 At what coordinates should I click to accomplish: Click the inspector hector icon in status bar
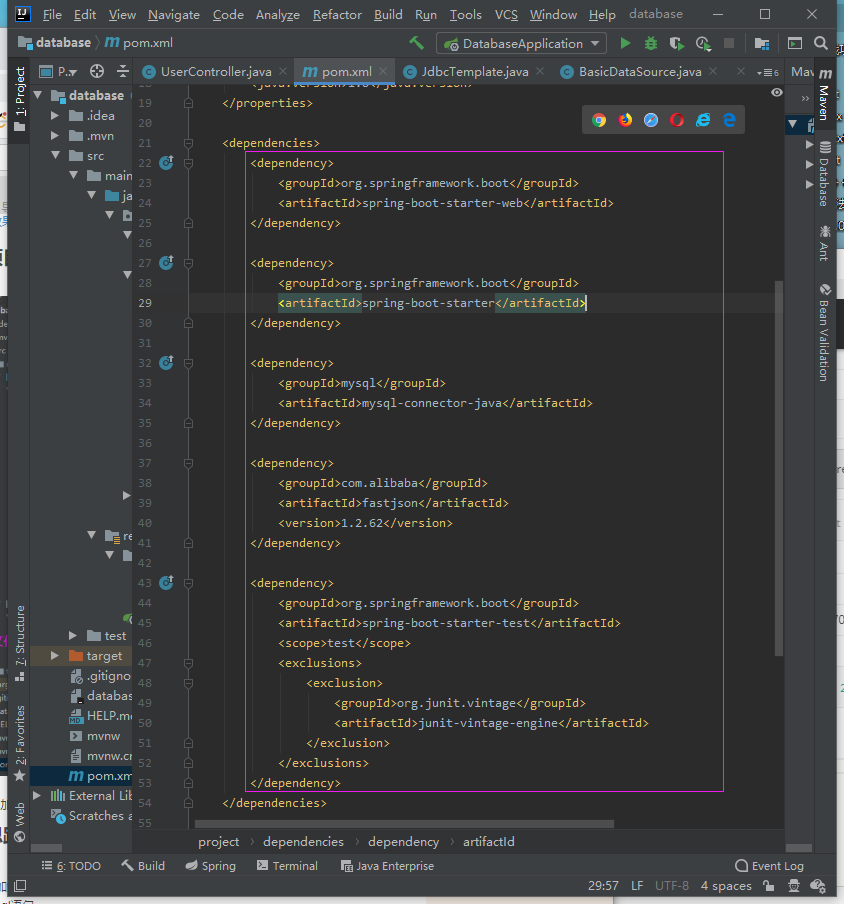[x=794, y=886]
